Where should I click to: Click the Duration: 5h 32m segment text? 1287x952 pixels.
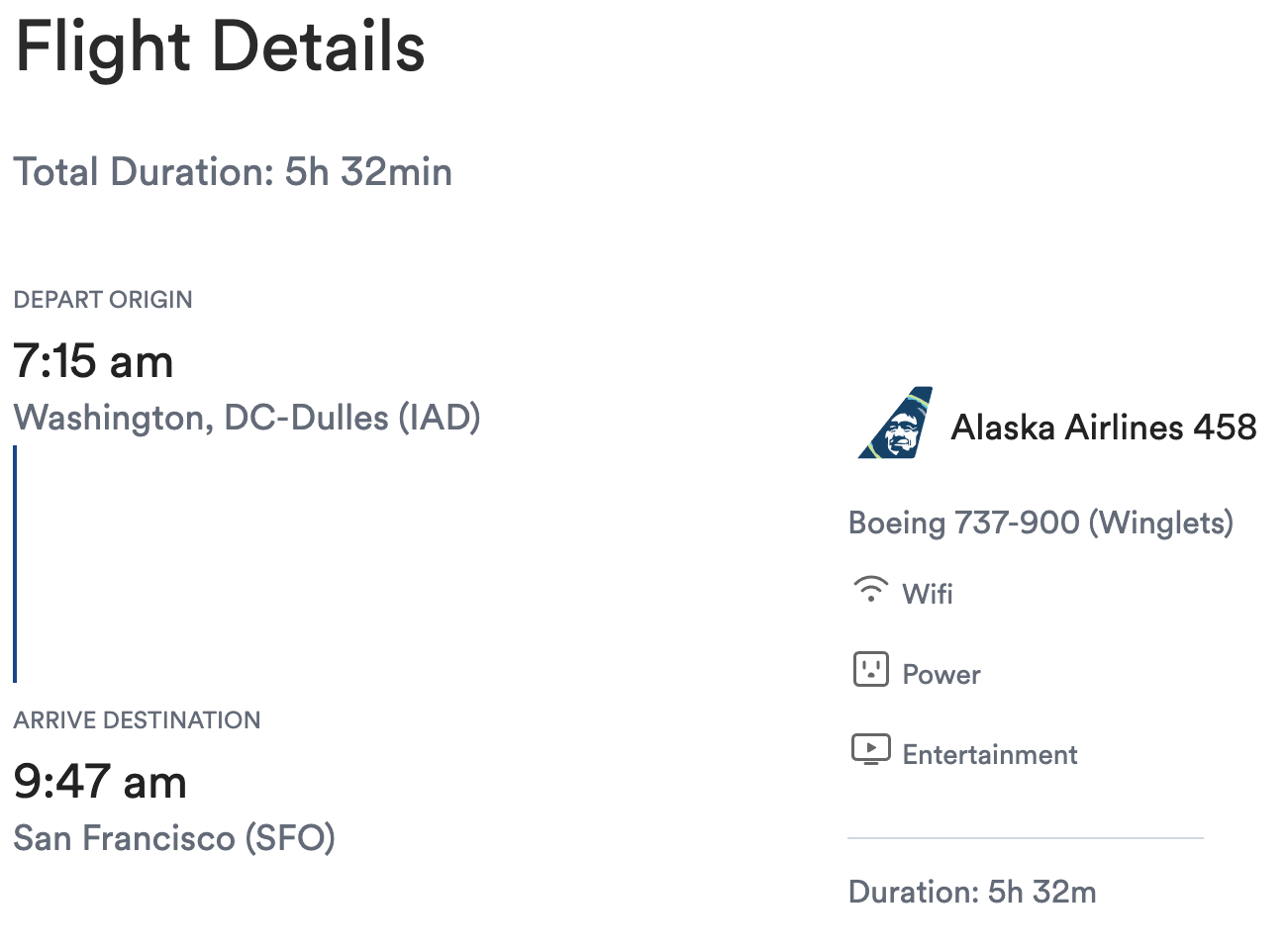click(x=972, y=892)
